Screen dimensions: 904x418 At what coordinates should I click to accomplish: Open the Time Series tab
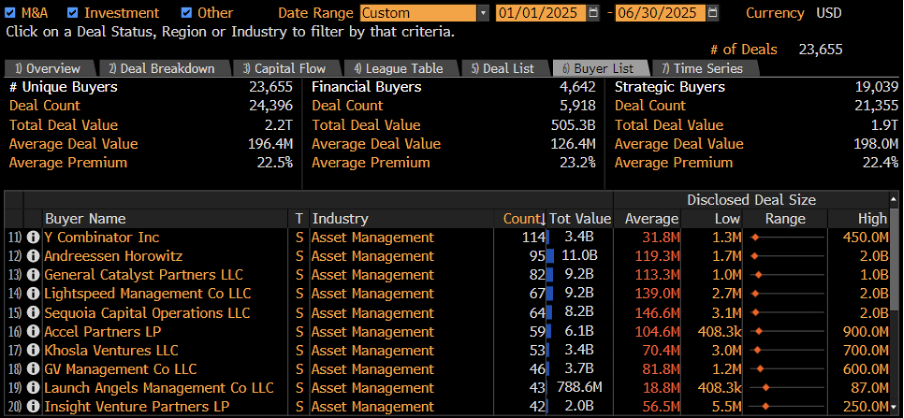click(x=702, y=68)
